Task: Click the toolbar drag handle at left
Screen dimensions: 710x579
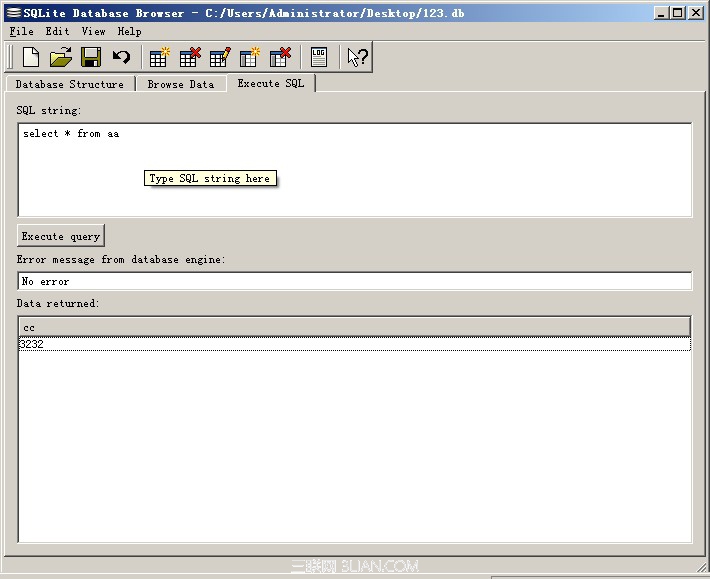Action: click(x=10, y=57)
